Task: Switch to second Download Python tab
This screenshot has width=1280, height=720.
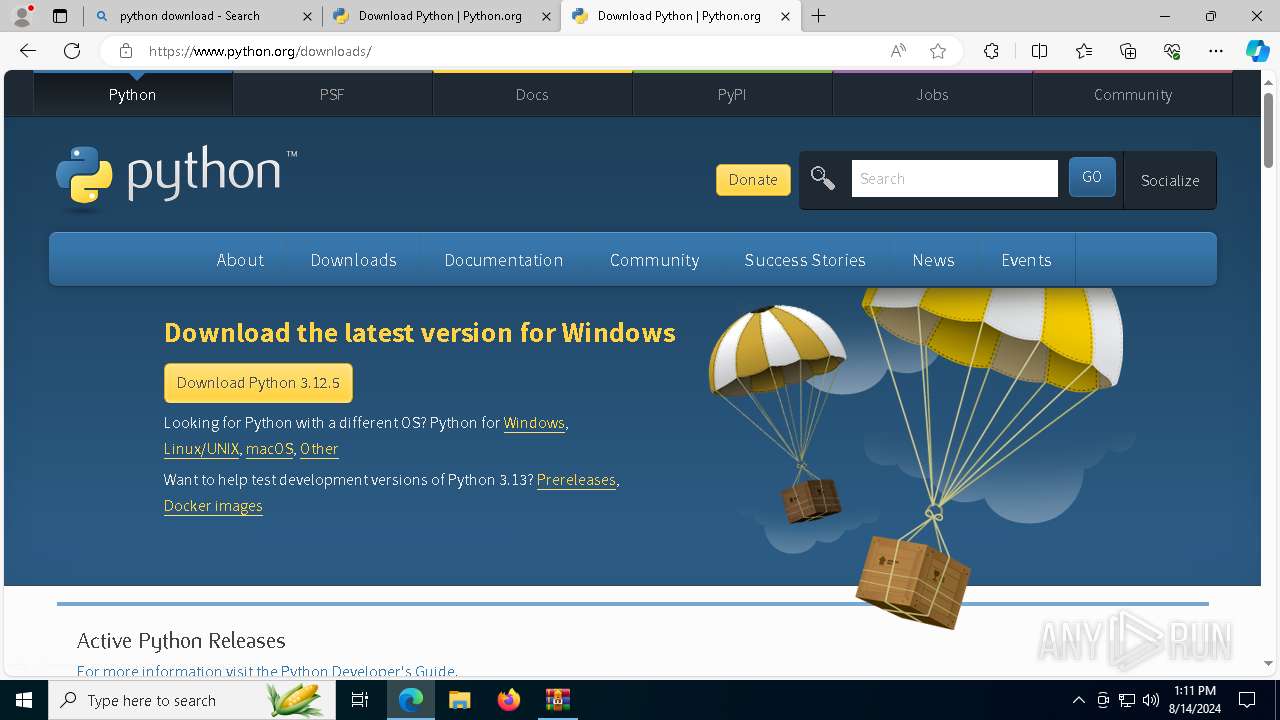Action: point(440,16)
